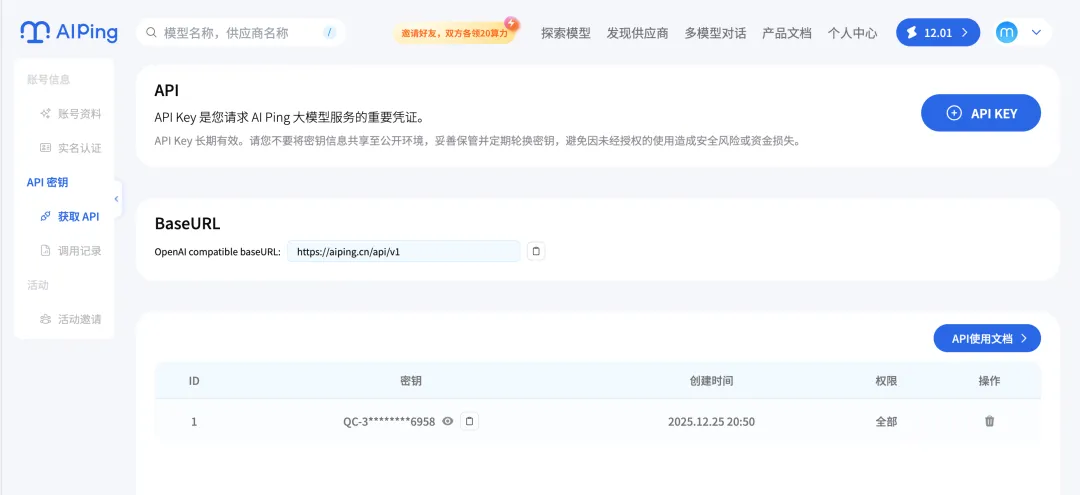This screenshot has height=495, width=1080.
Task: Open the API使用文档 button
Action: click(987, 338)
